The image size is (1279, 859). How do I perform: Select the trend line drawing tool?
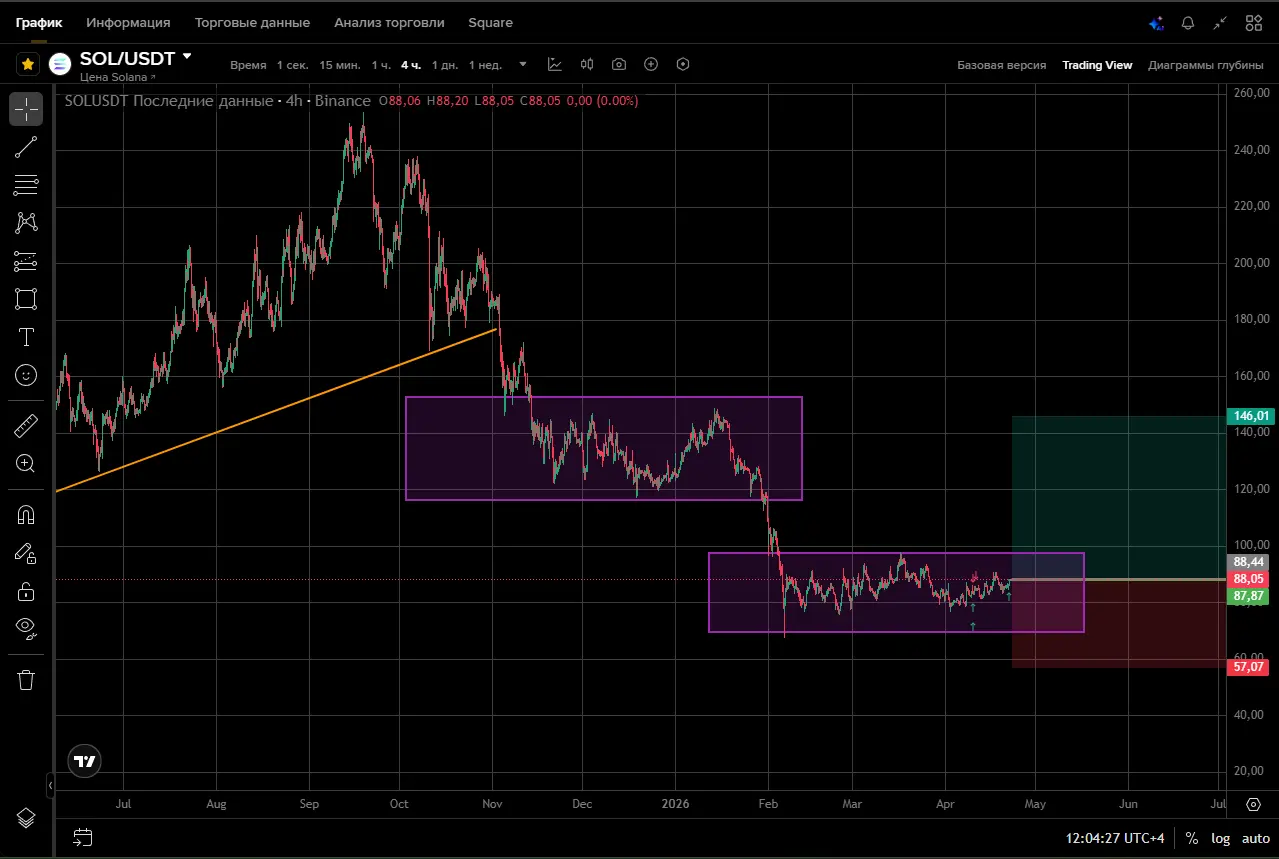[26, 147]
